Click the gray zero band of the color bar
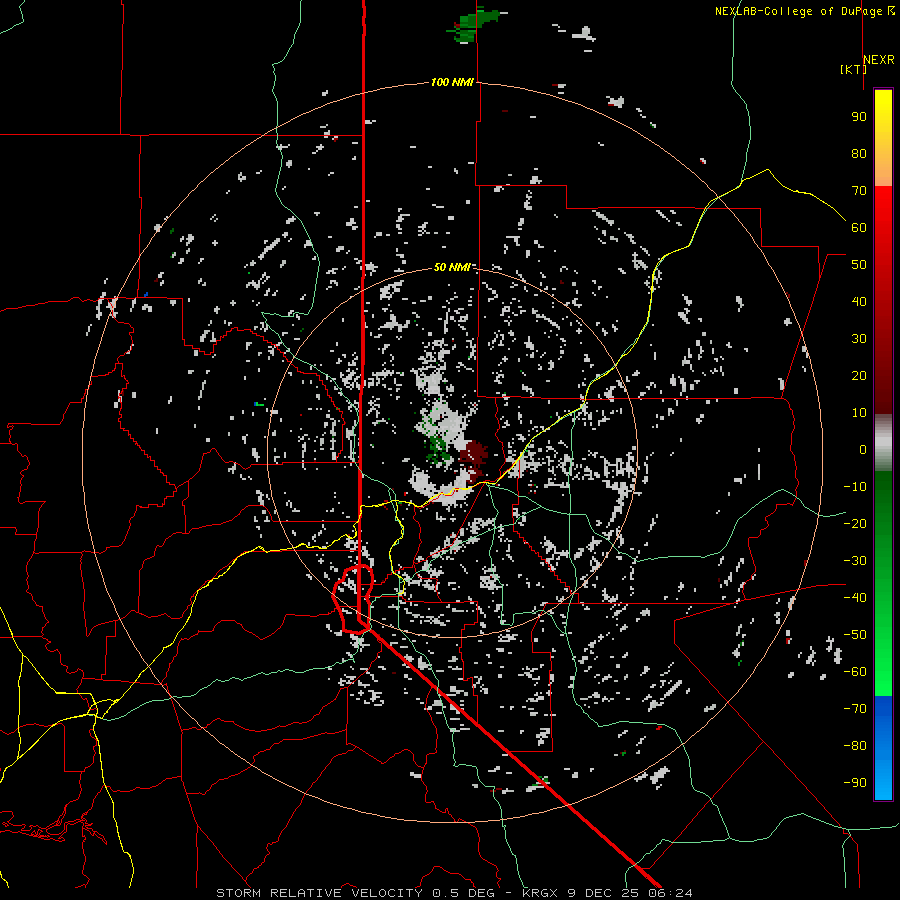900x900 pixels. [x=883, y=443]
